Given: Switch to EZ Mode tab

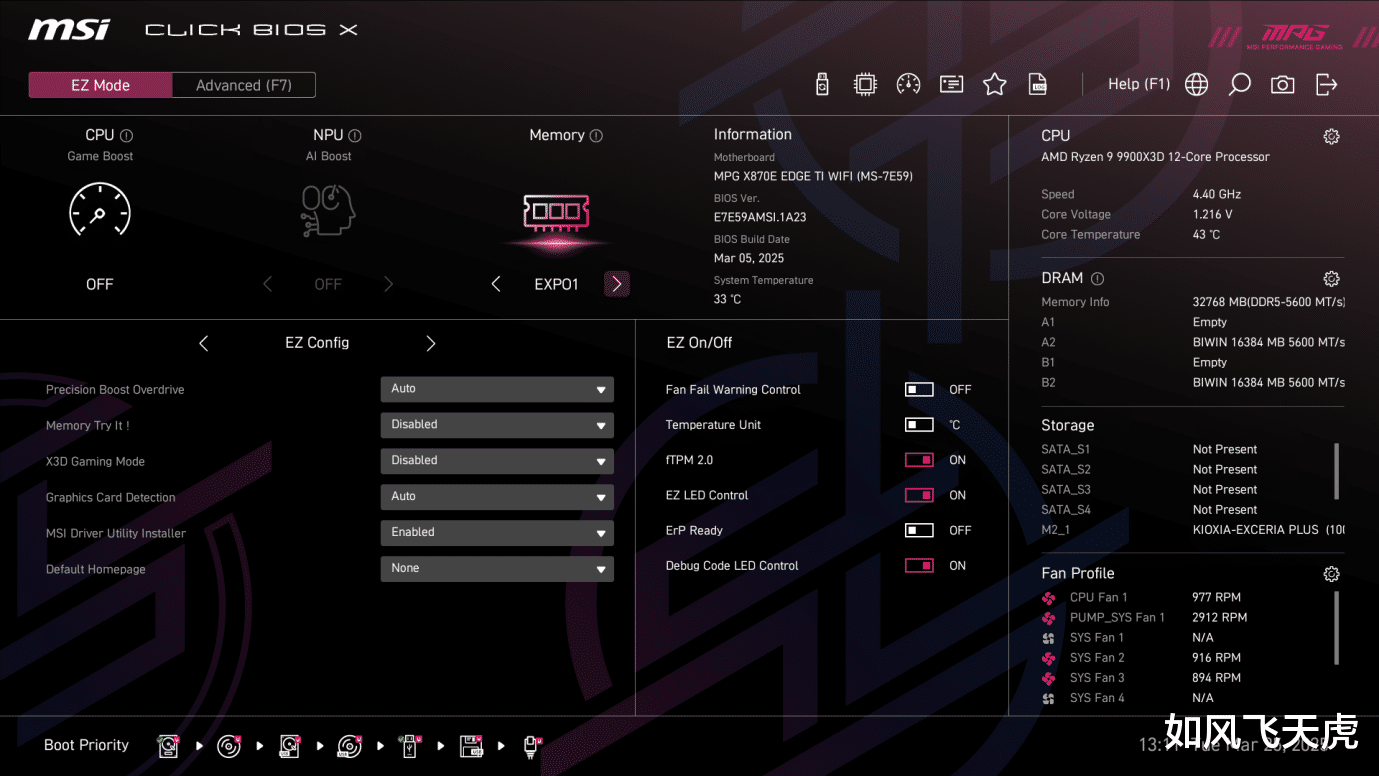Looking at the screenshot, I should coord(100,85).
